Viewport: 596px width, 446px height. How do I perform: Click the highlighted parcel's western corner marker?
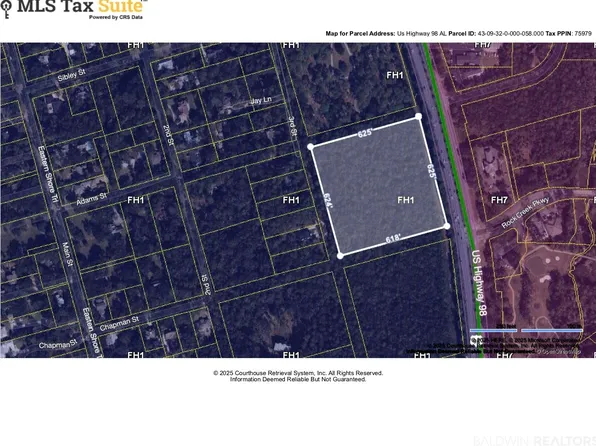(311, 147)
